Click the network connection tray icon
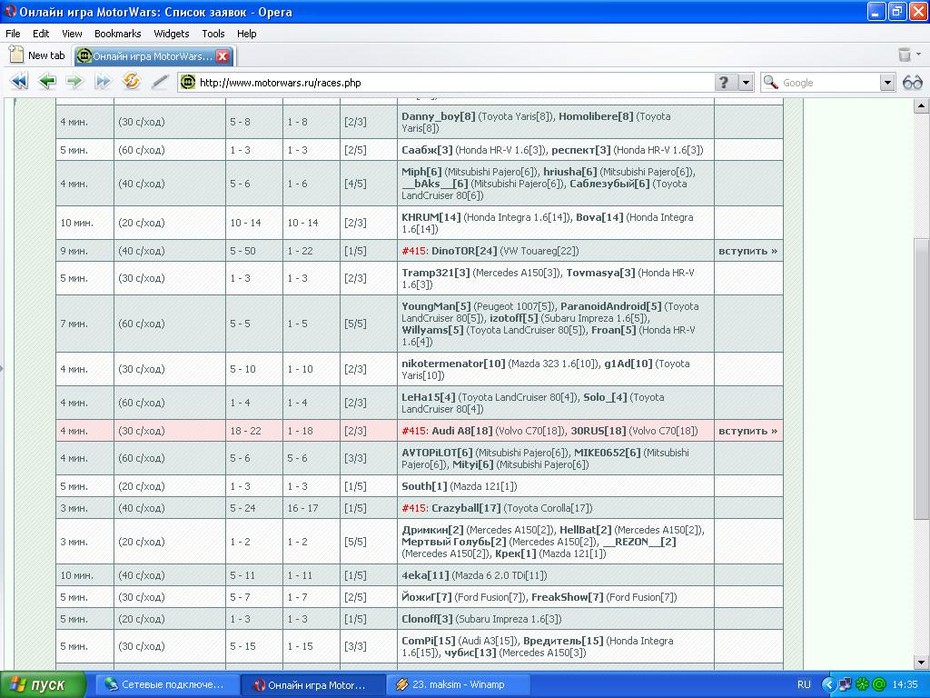The width and height of the screenshot is (930, 698). click(x=845, y=685)
